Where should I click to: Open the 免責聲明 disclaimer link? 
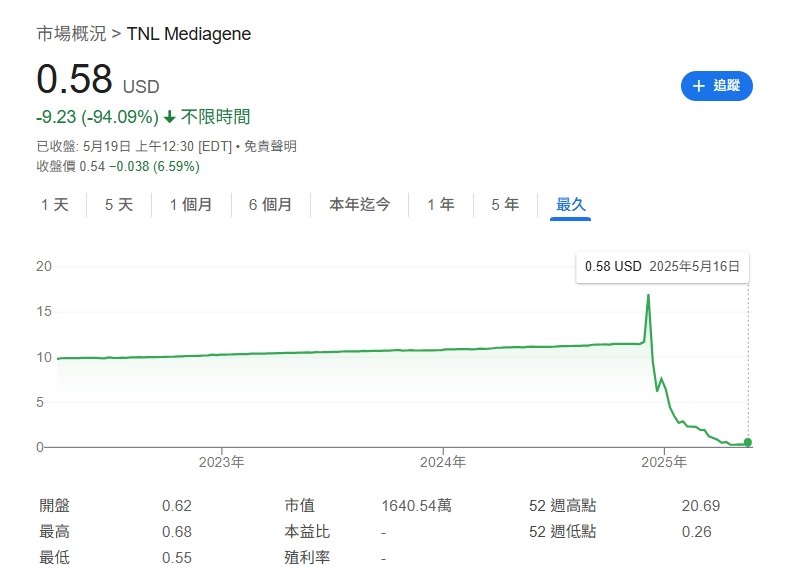coord(270,146)
